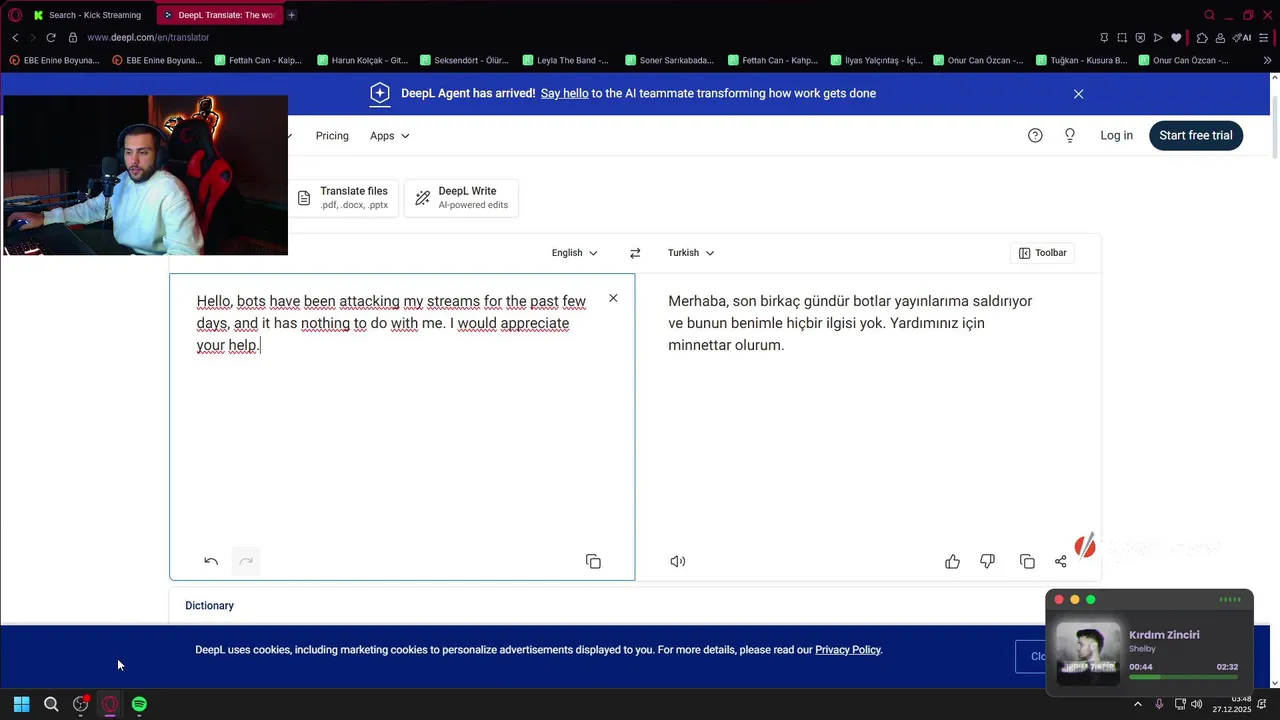Click the music player progress bar
The width and height of the screenshot is (1280, 720).
click(x=1183, y=678)
